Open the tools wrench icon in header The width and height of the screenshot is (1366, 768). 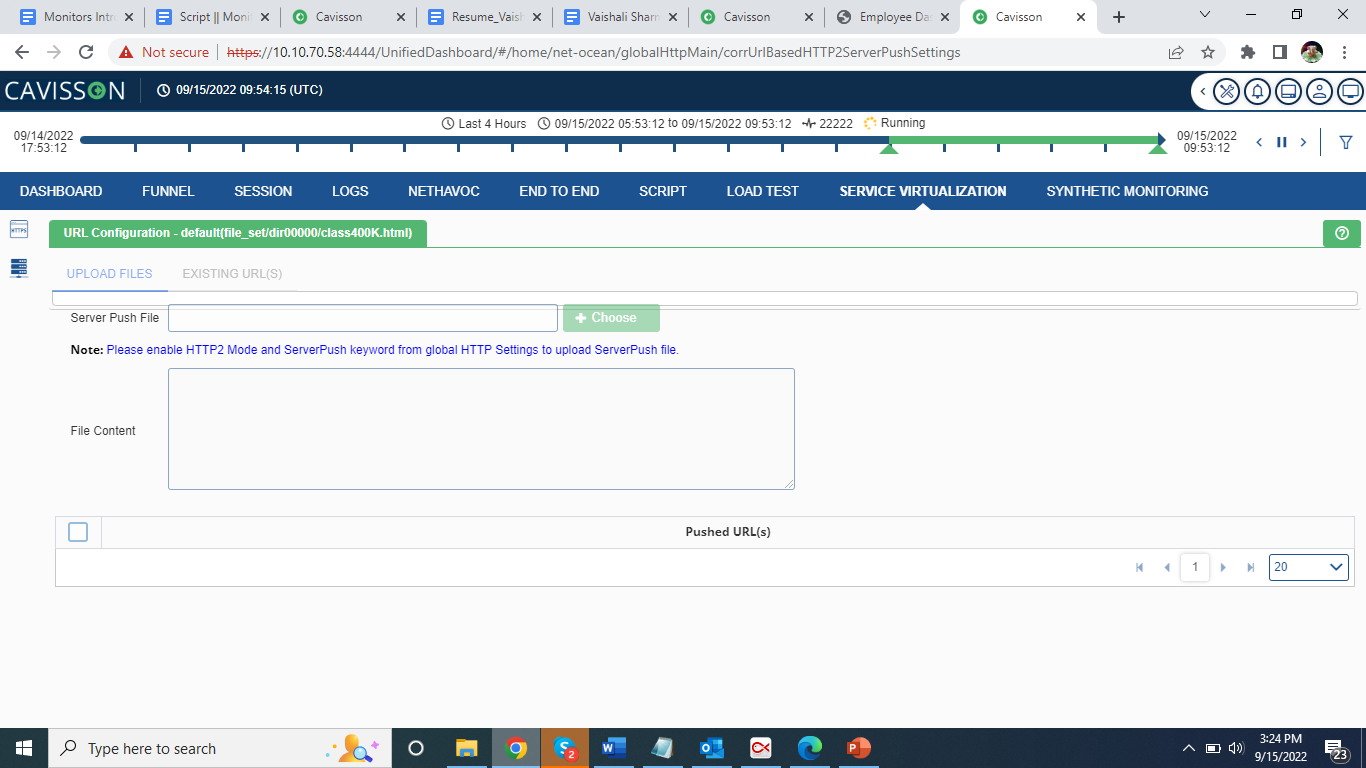point(1226,91)
